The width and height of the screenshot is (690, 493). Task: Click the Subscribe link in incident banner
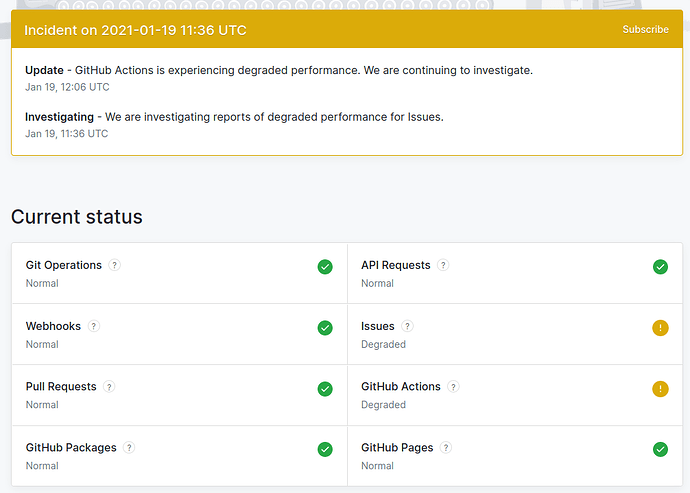[x=645, y=30]
